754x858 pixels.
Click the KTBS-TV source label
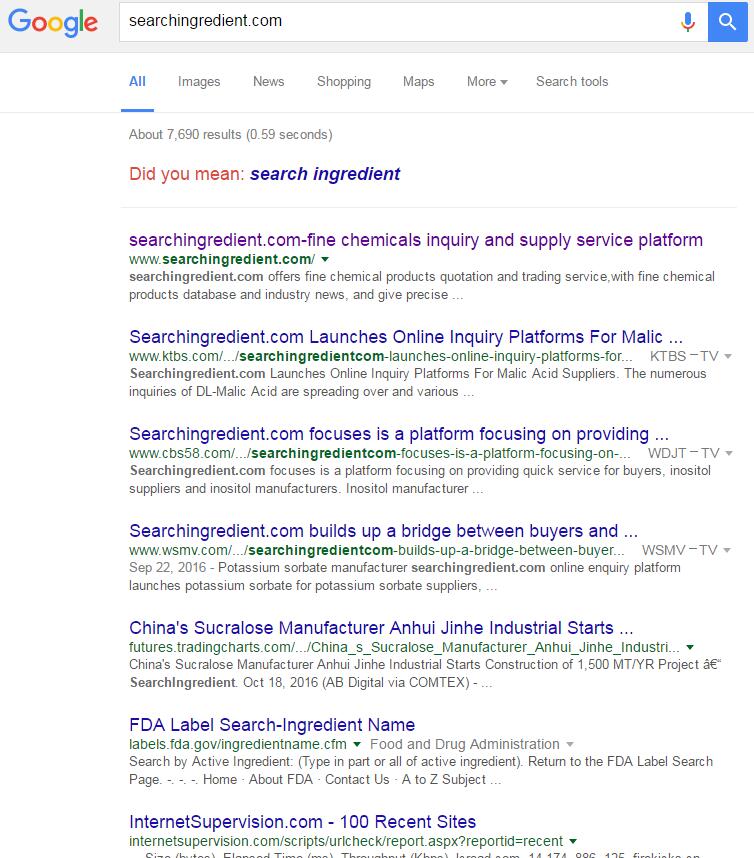(684, 356)
